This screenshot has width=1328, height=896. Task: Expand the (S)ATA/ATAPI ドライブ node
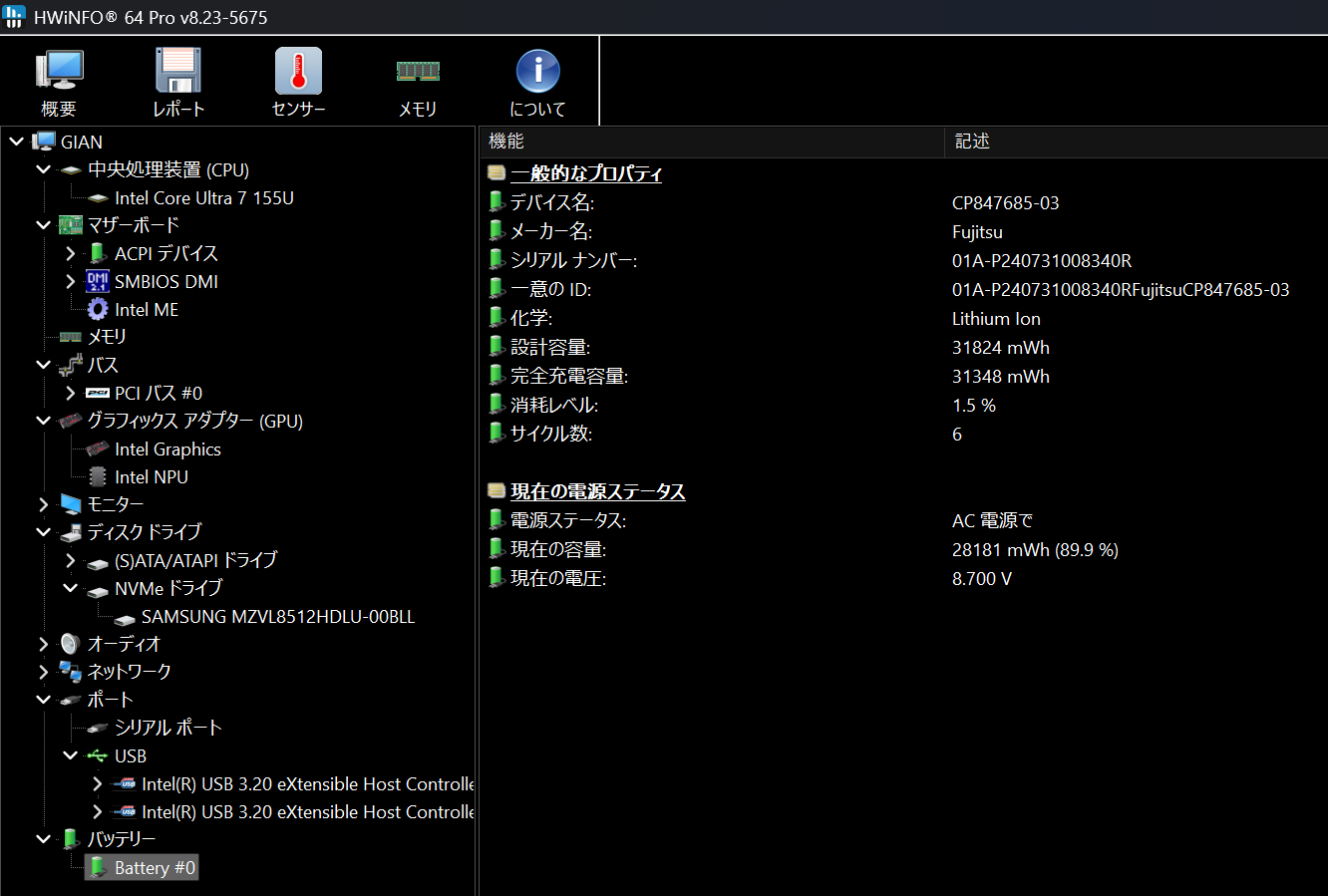click(x=71, y=560)
